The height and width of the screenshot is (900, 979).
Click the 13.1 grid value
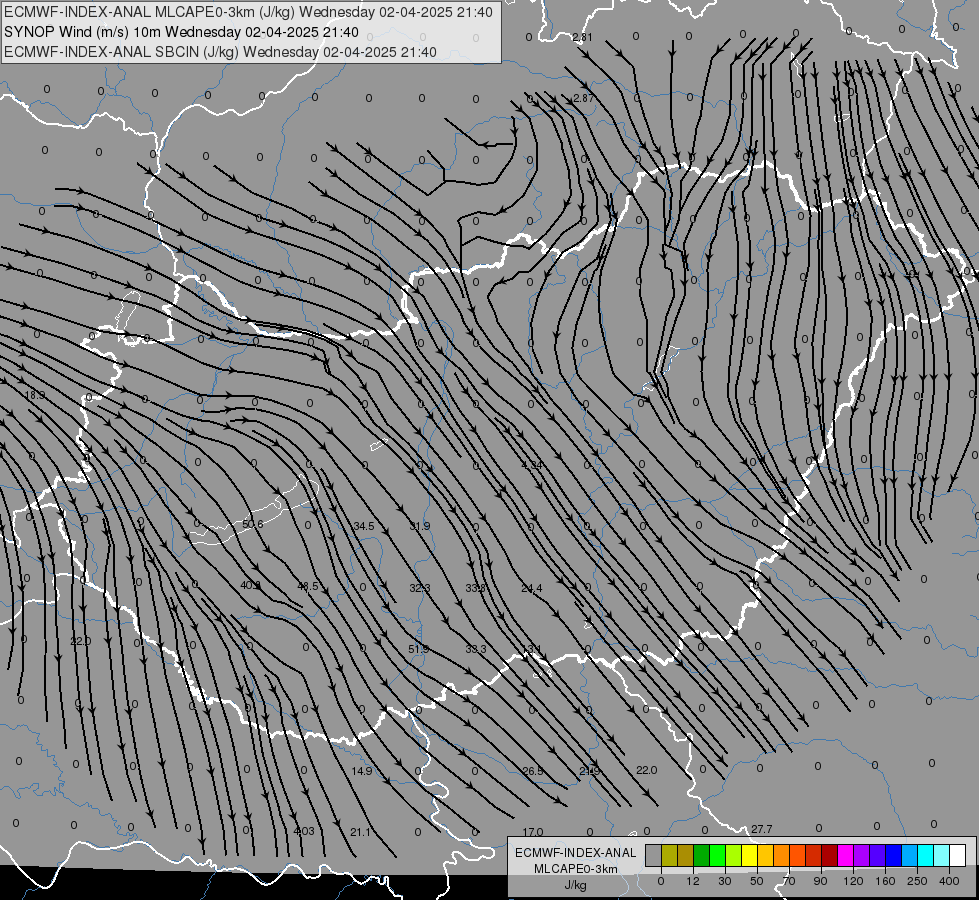click(x=532, y=649)
